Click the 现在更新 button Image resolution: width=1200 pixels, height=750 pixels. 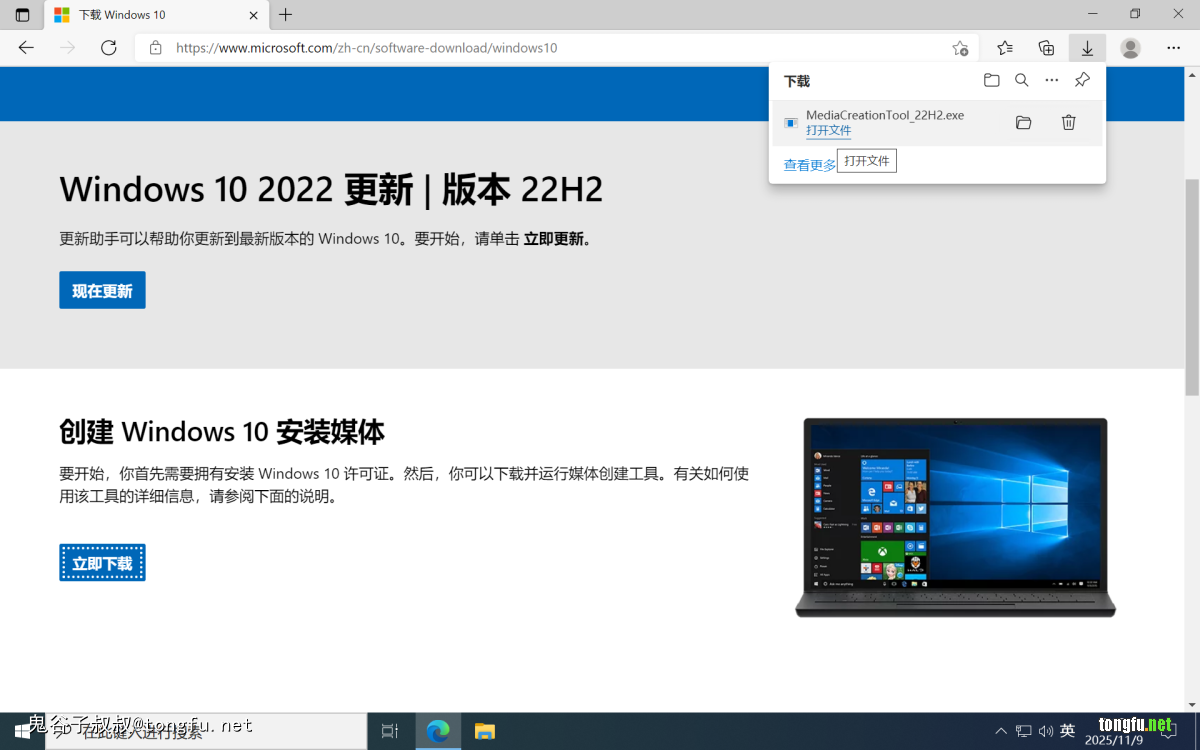tap(102, 290)
